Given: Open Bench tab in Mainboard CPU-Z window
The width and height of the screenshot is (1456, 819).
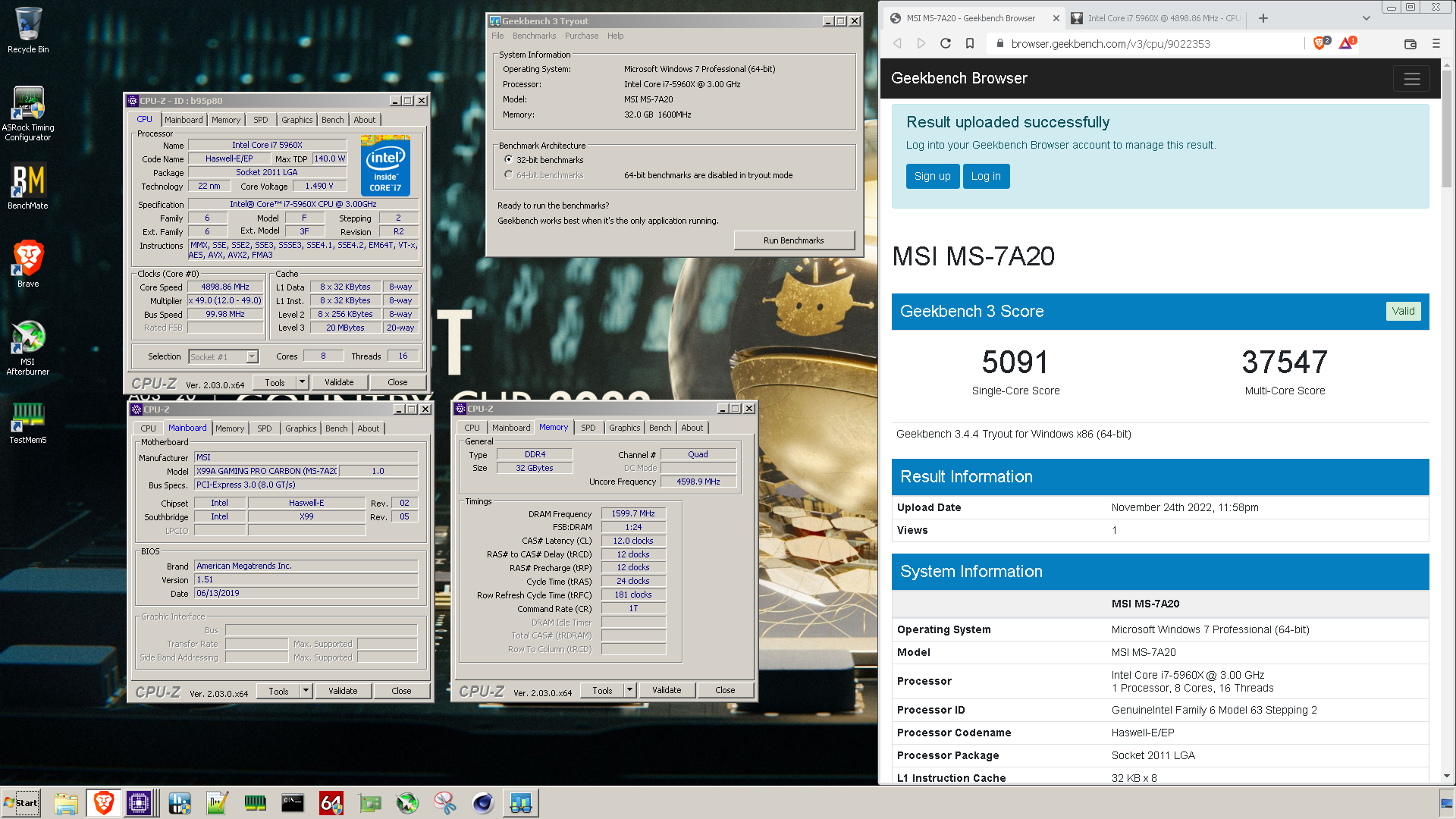Looking at the screenshot, I should pyautogui.click(x=337, y=428).
